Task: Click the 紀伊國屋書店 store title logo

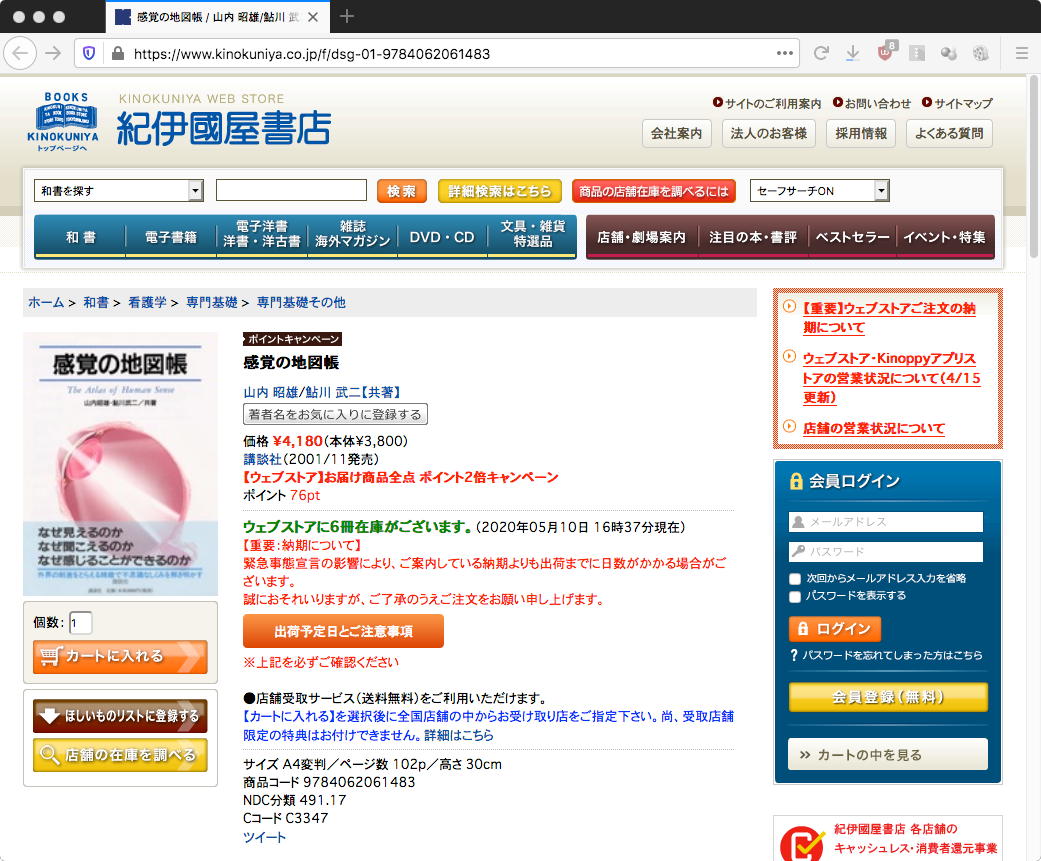Action: (224, 128)
